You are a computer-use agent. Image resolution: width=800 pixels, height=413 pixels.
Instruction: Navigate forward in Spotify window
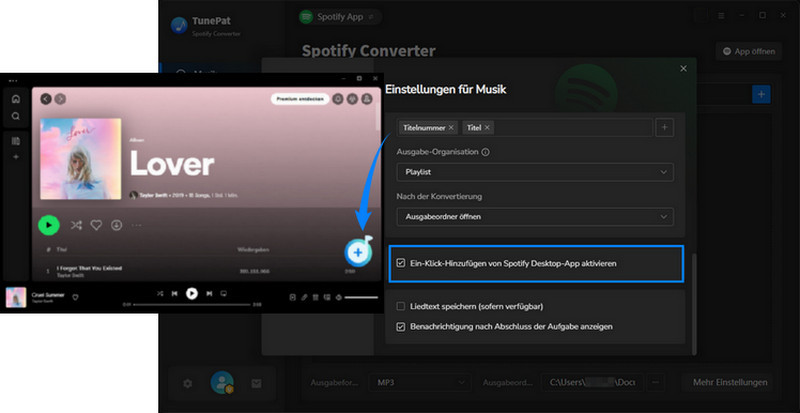(60, 99)
